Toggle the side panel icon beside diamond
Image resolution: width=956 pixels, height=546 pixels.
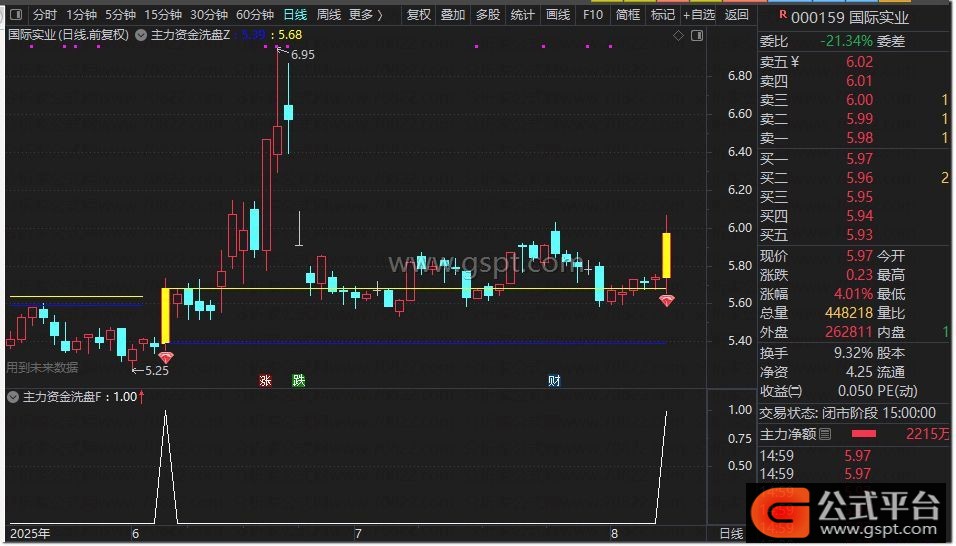click(x=694, y=36)
